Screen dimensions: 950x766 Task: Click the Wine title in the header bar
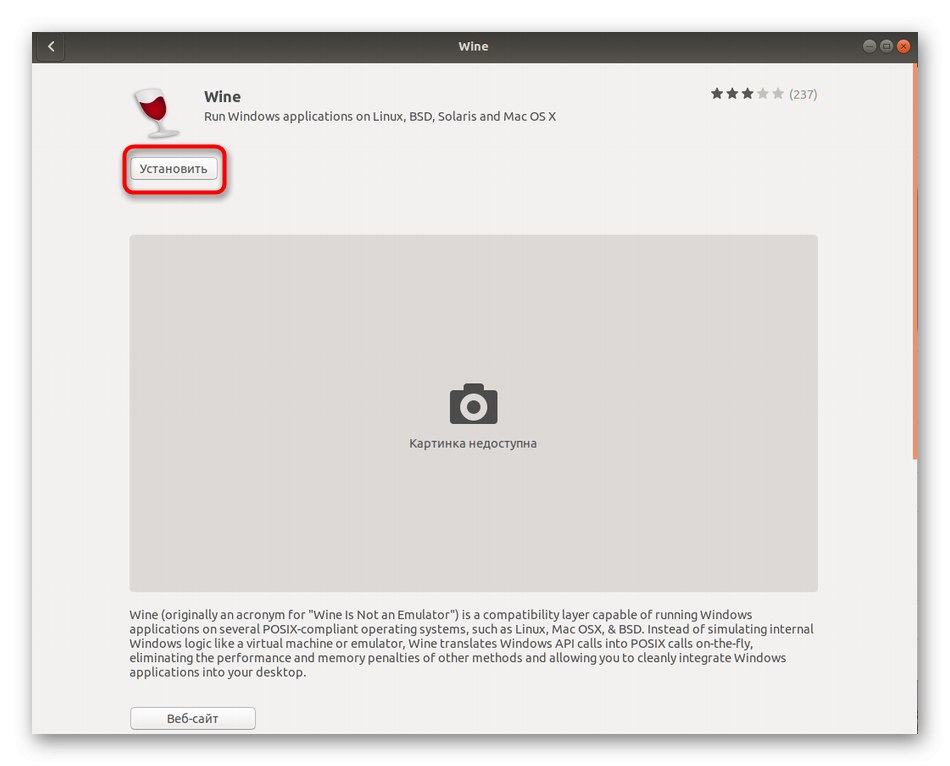[473, 47]
